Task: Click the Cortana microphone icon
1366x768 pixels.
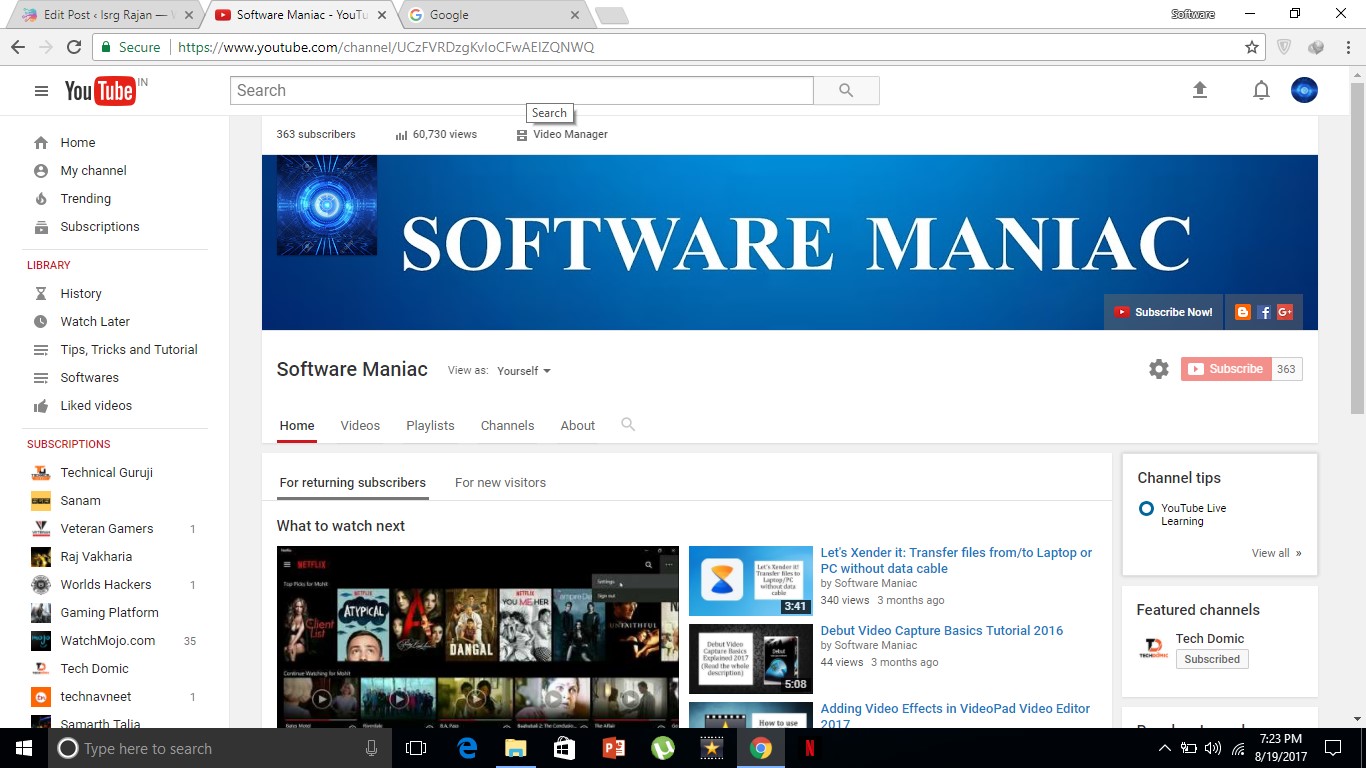Action: point(372,748)
